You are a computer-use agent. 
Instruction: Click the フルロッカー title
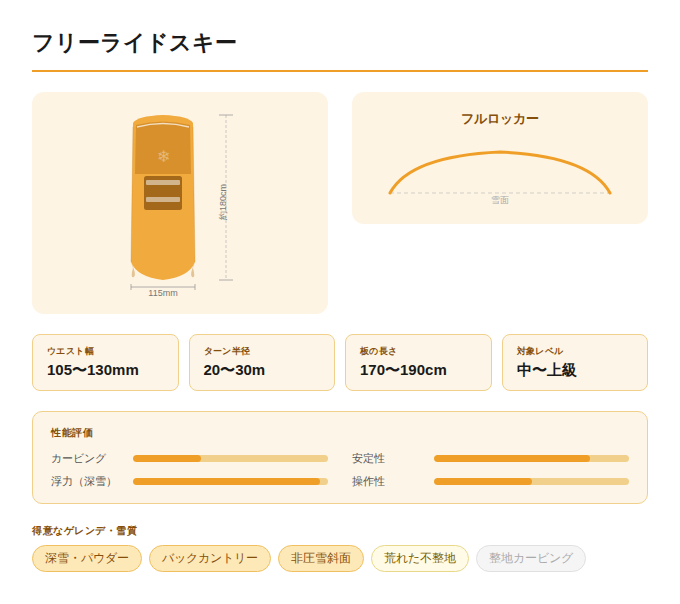500,119
